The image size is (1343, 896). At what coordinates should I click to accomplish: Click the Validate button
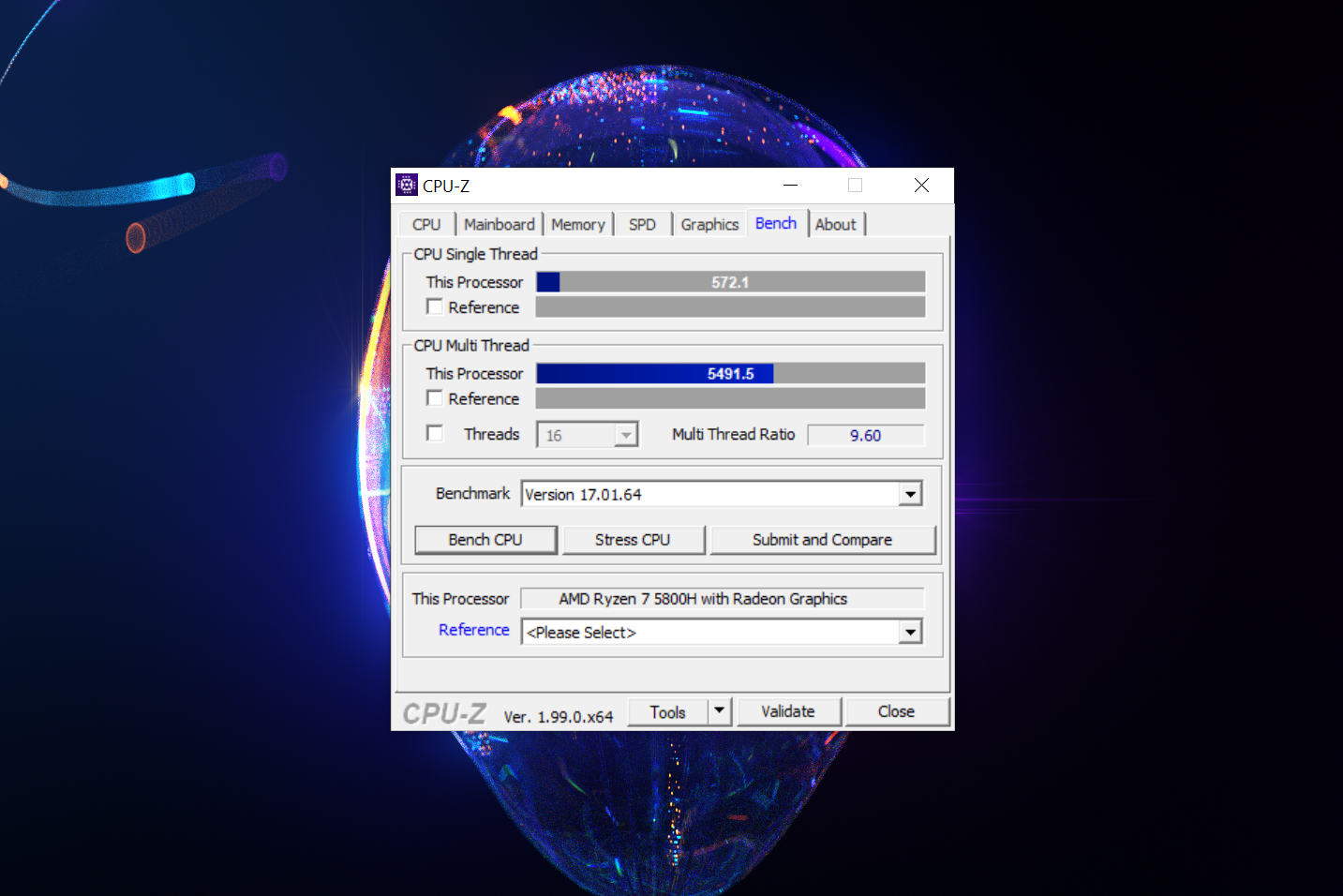(788, 711)
